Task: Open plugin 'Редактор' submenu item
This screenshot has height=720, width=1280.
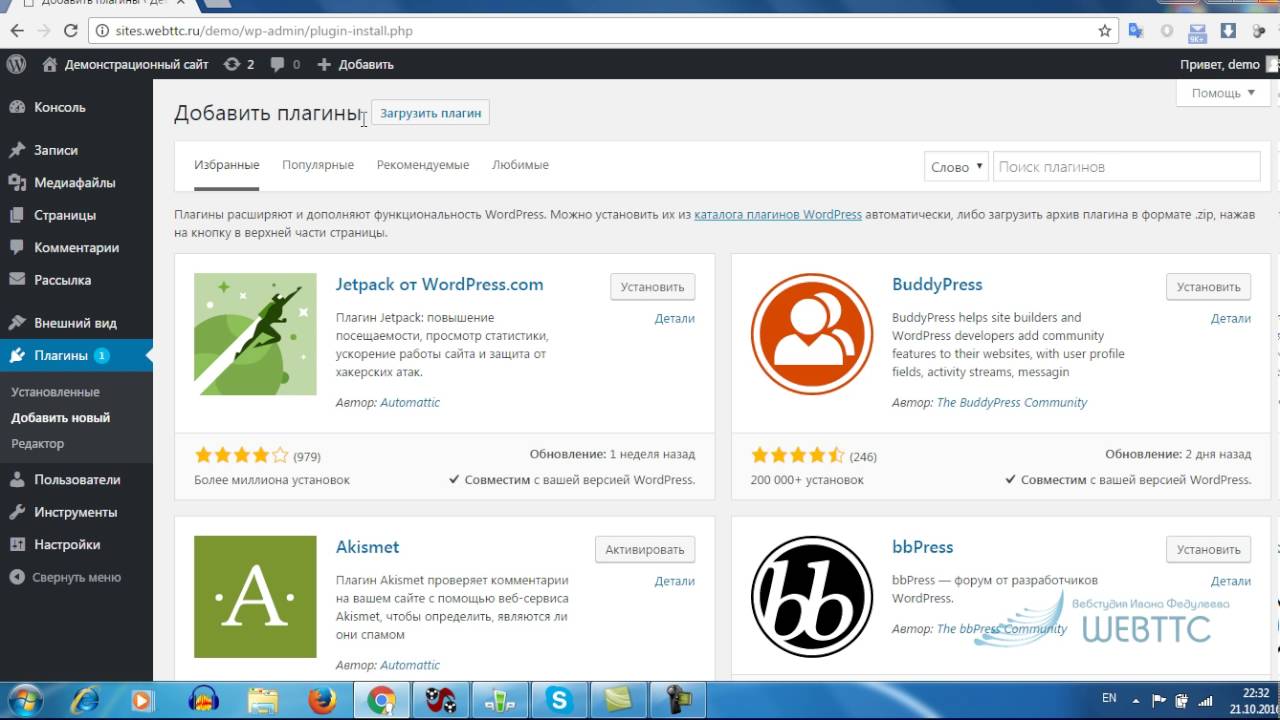Action: click(38, 443)
